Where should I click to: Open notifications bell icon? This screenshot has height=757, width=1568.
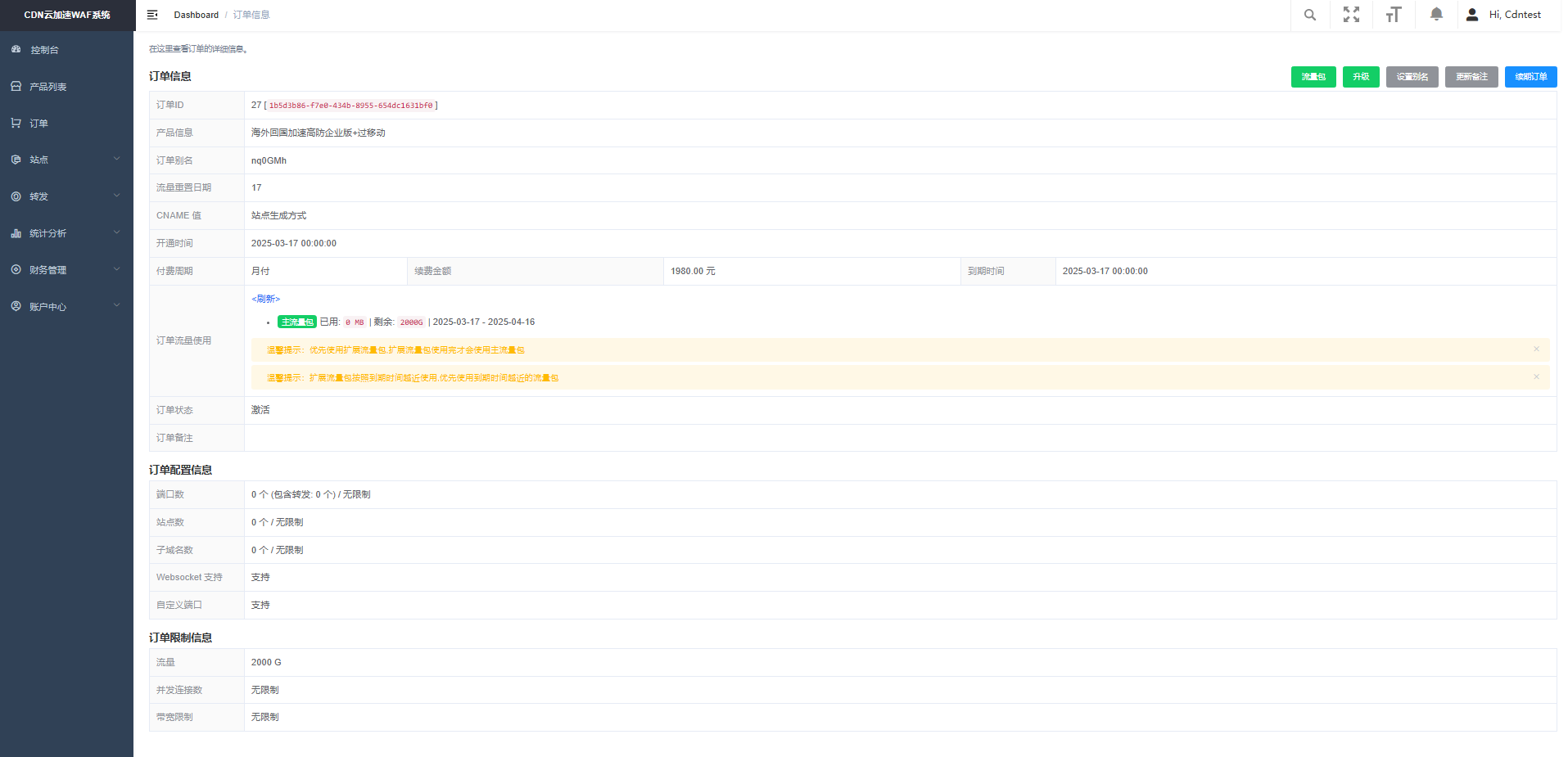coord(1436,15)
